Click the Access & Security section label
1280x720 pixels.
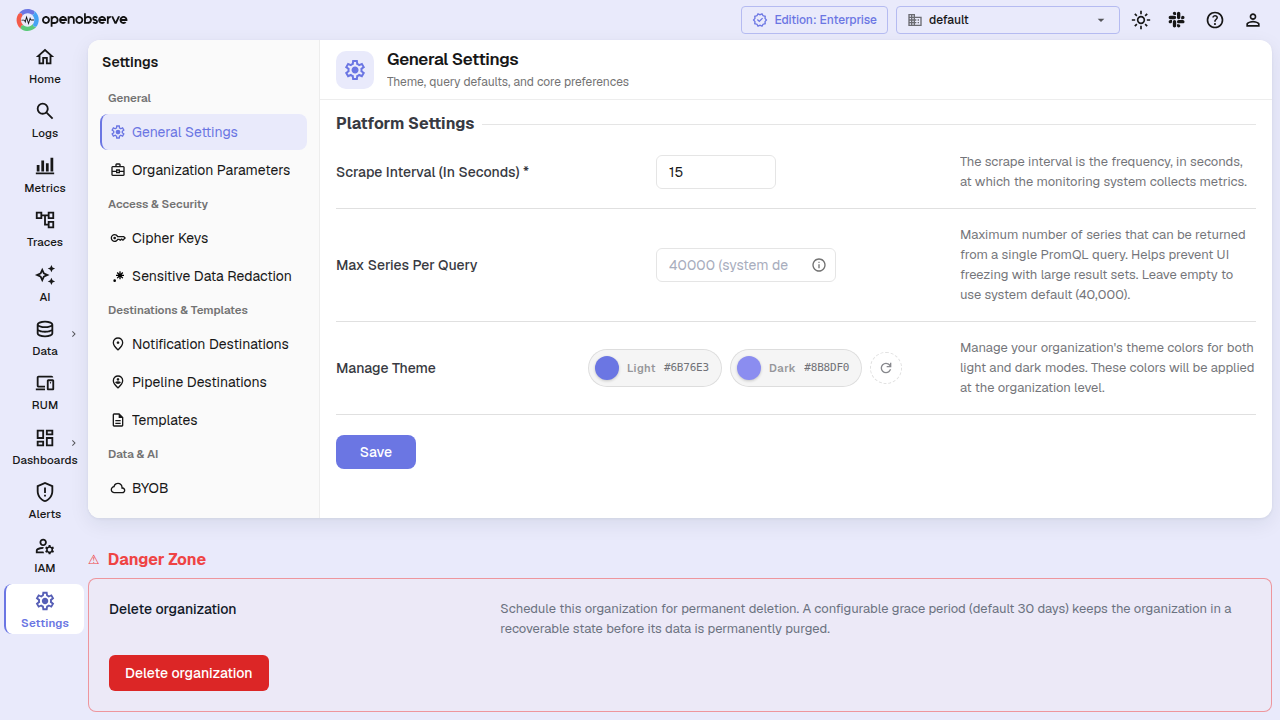tap(158, 204)
